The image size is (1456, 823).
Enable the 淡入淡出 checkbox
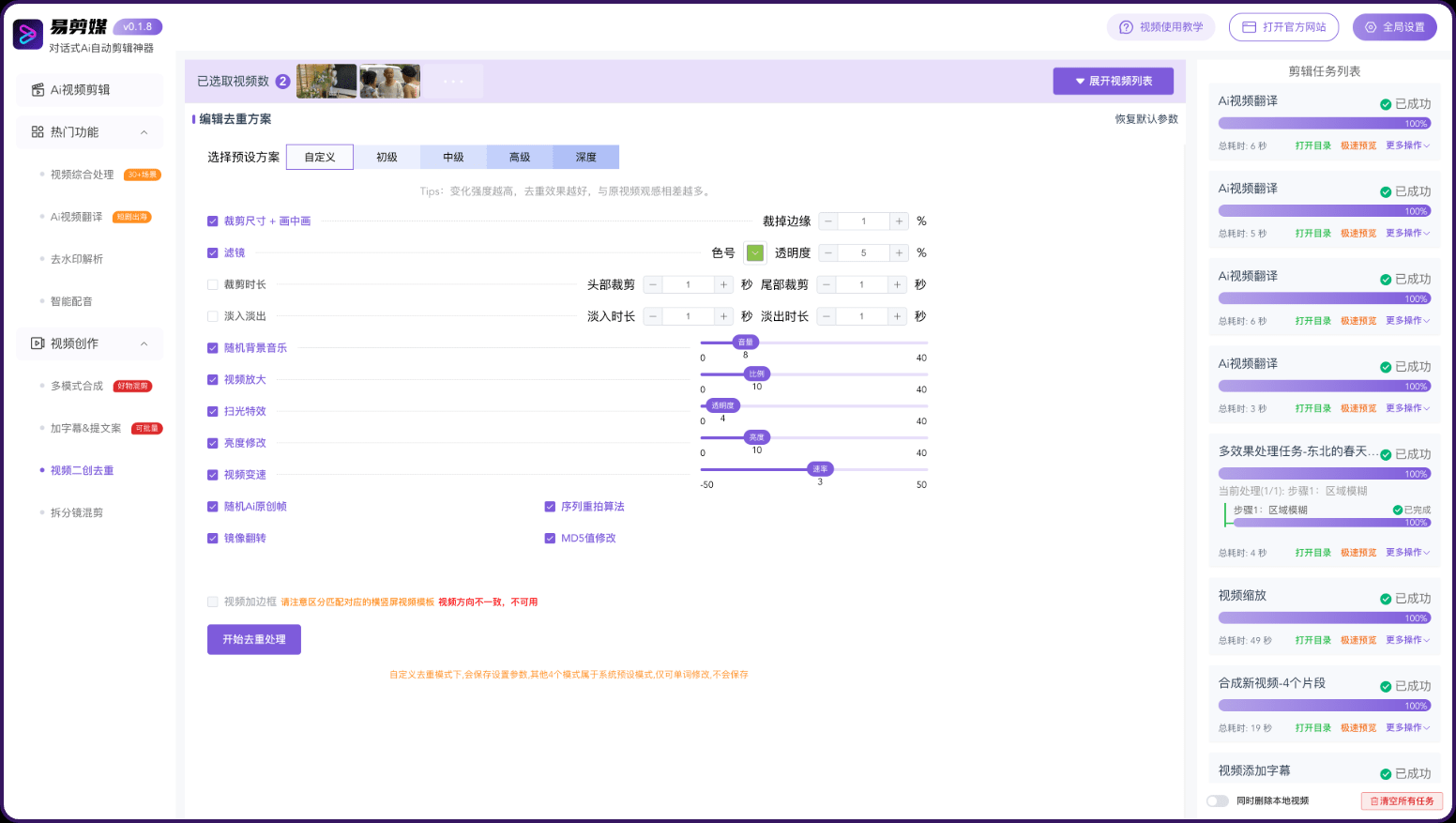pos(212,316)
